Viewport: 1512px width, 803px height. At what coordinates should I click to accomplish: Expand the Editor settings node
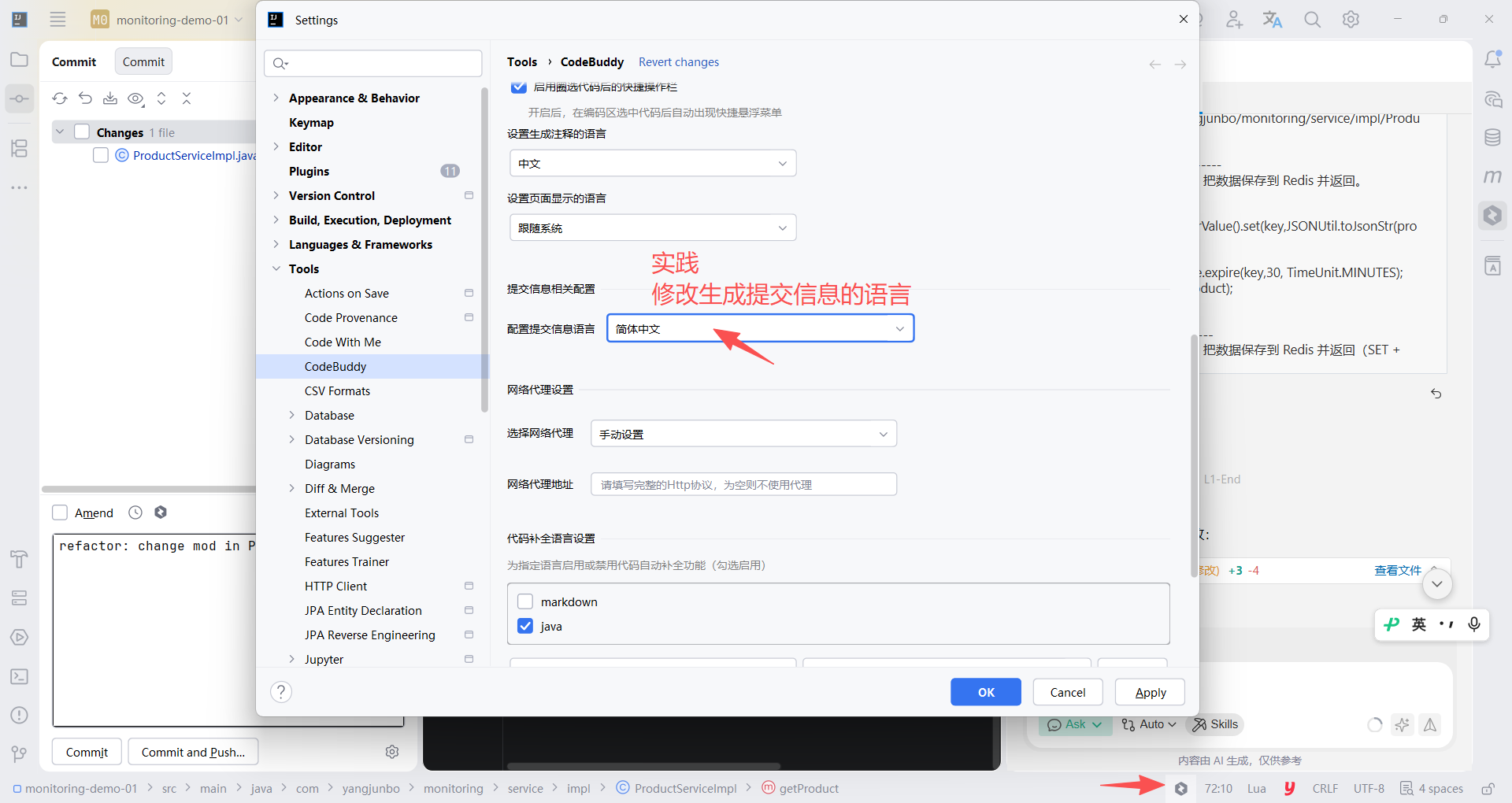tap(276, 146)
